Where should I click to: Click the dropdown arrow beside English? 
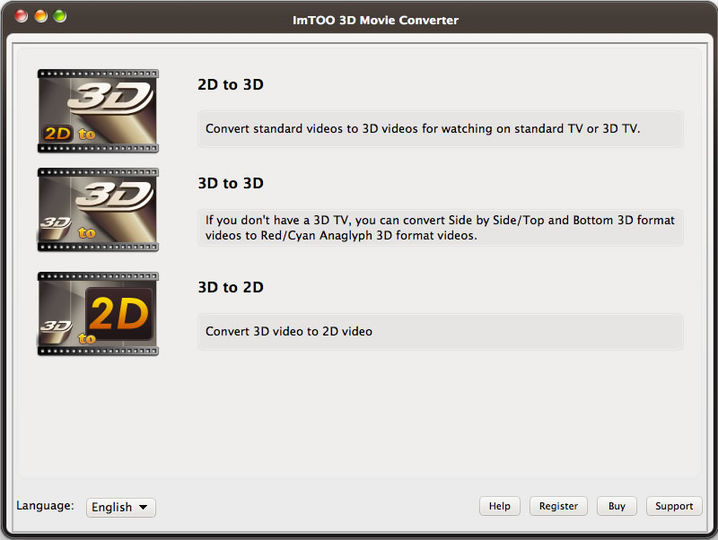coord(144,507)
